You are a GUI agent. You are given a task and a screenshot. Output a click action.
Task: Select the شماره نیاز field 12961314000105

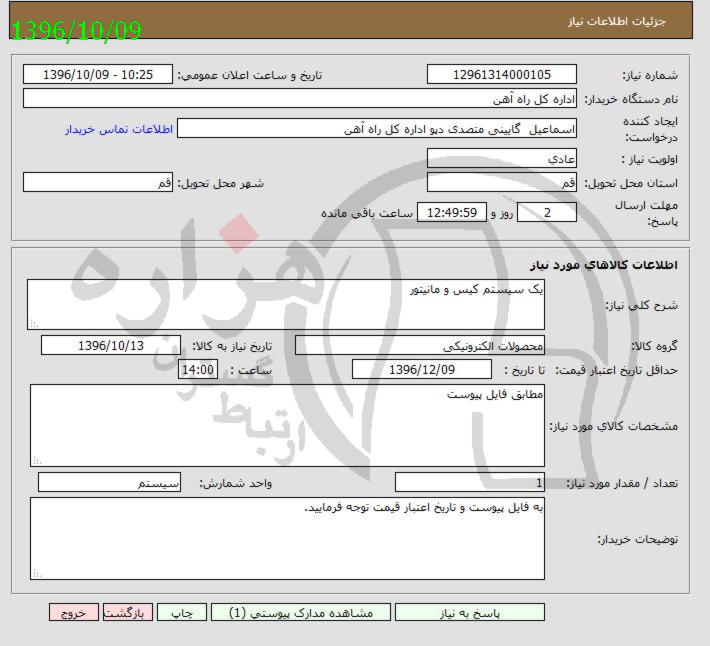[502, 74]
